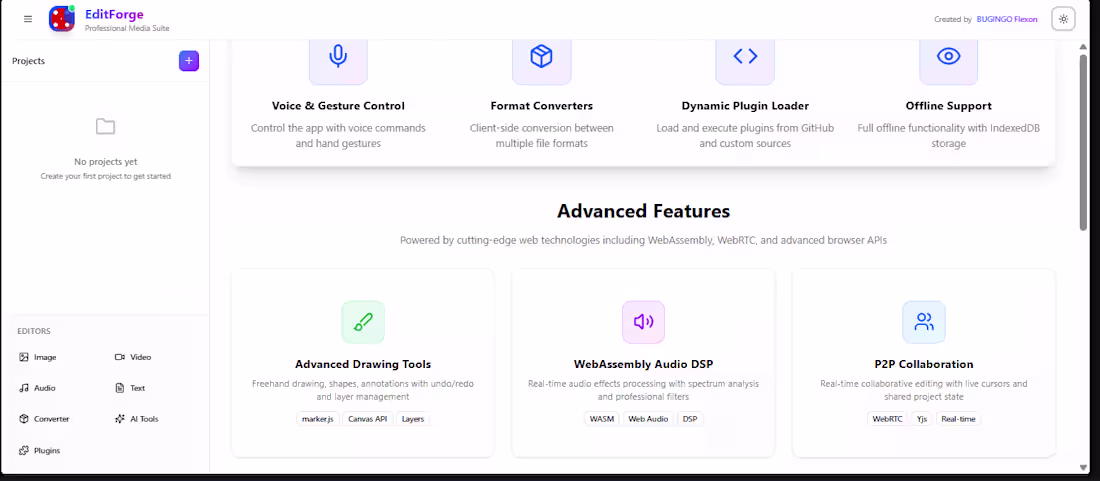1100x481 pixels.
Task: Select the Web Audio tag
Action: coord(648,419)
